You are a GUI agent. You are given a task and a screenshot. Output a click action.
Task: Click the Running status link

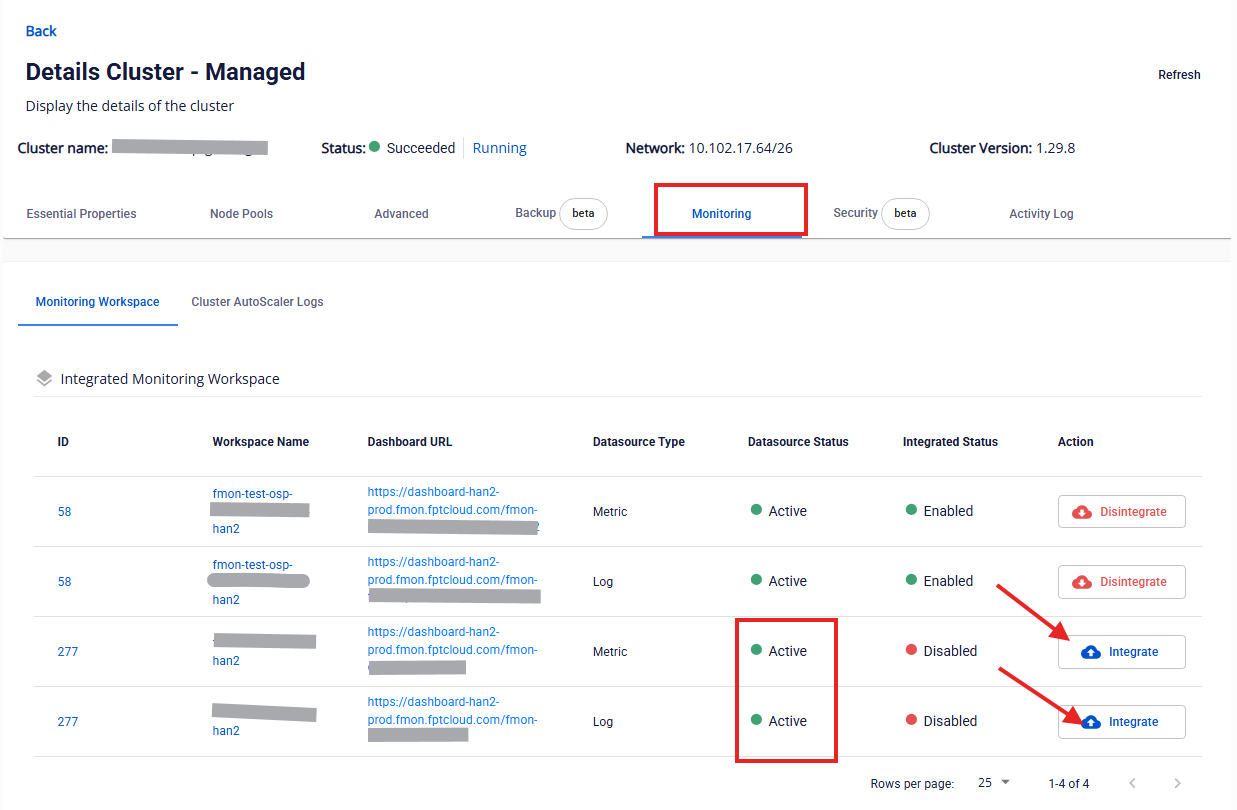(499, 148)
